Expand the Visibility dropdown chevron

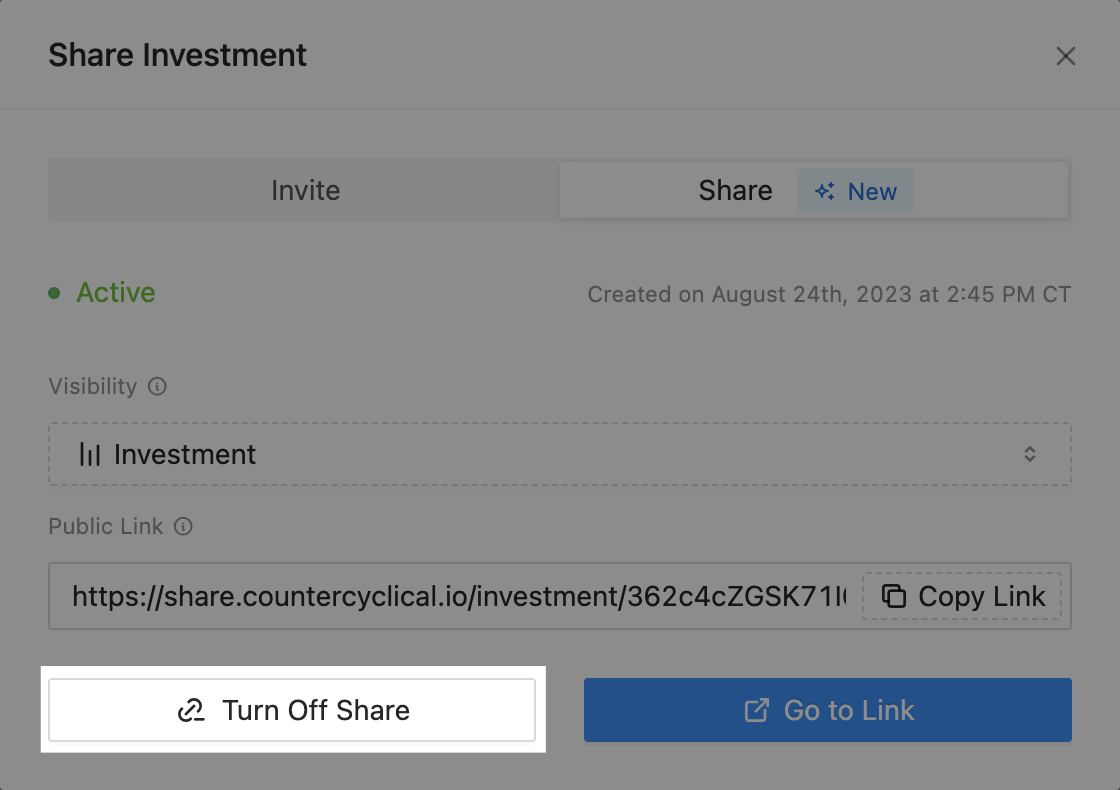1030,454
